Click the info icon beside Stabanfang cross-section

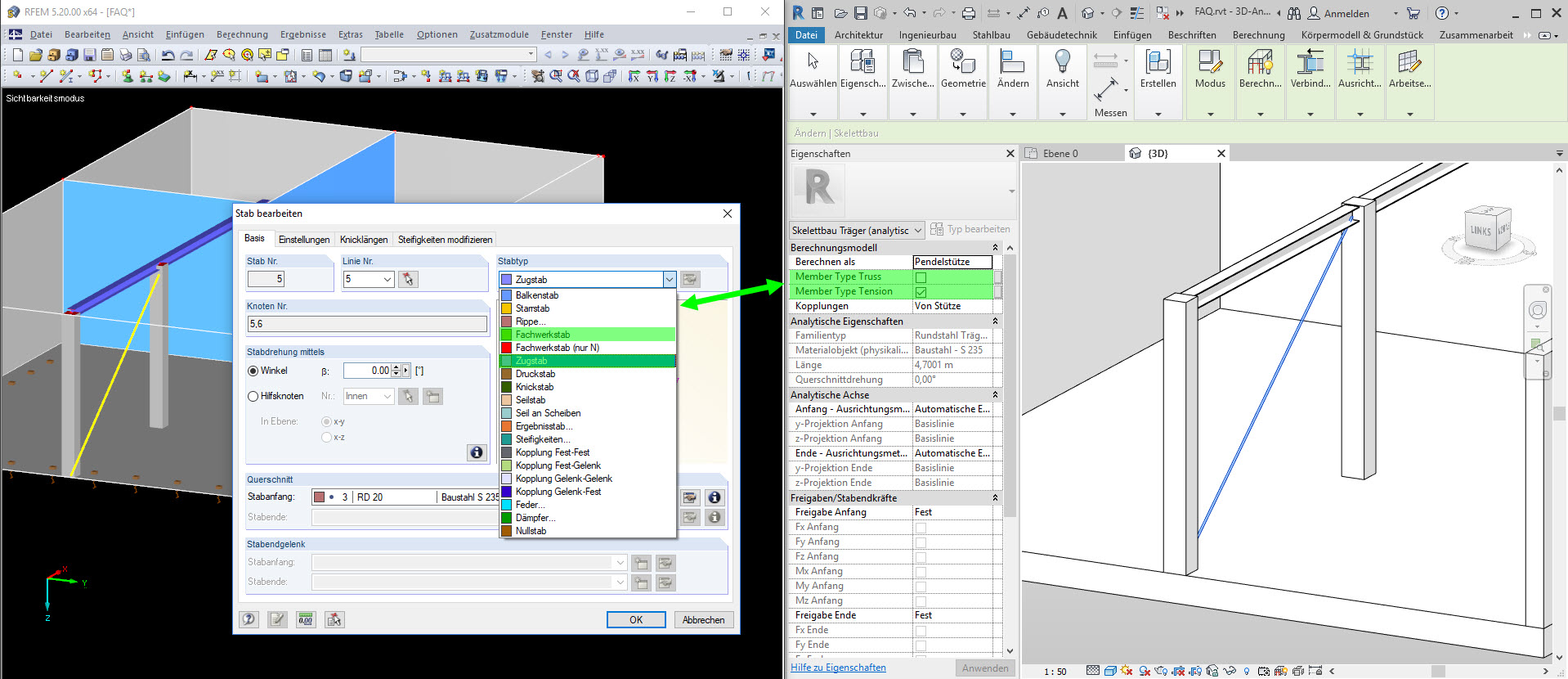[715, 497]
